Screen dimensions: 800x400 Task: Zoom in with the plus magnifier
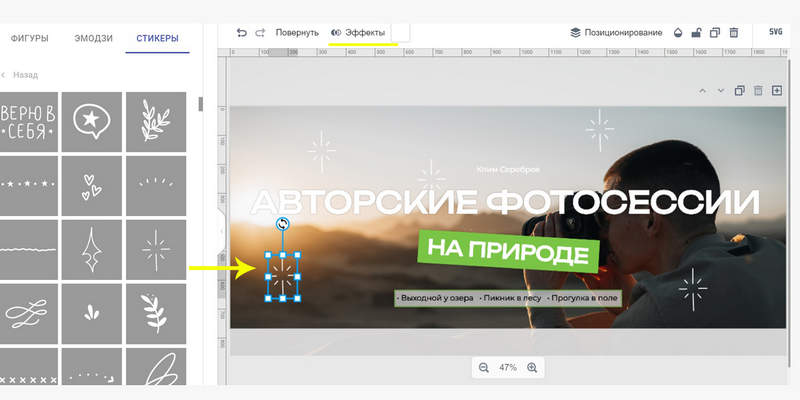click(x=532, y=367)
